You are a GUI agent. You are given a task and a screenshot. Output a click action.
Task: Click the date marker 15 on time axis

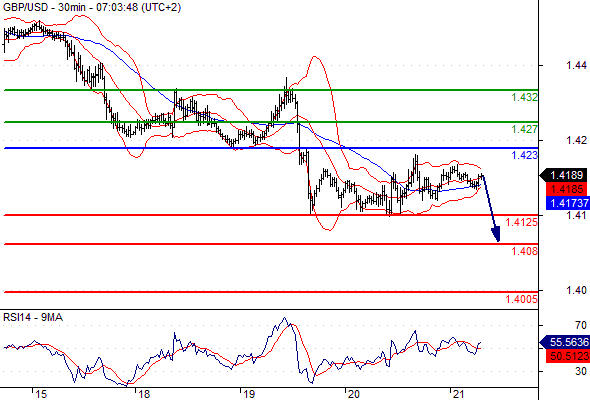[x=41, y=394]
